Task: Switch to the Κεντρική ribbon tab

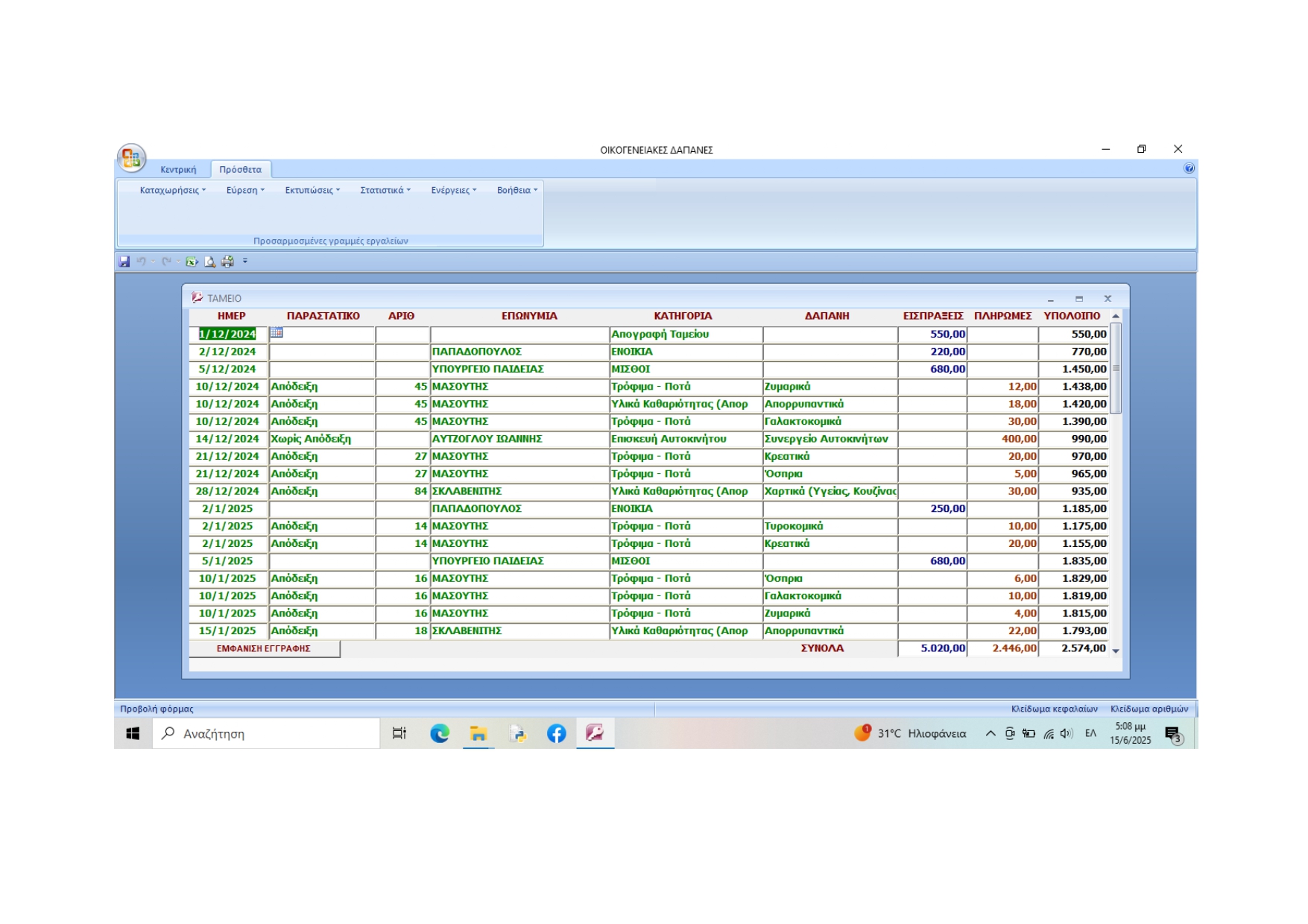Action: coord(178,170)
